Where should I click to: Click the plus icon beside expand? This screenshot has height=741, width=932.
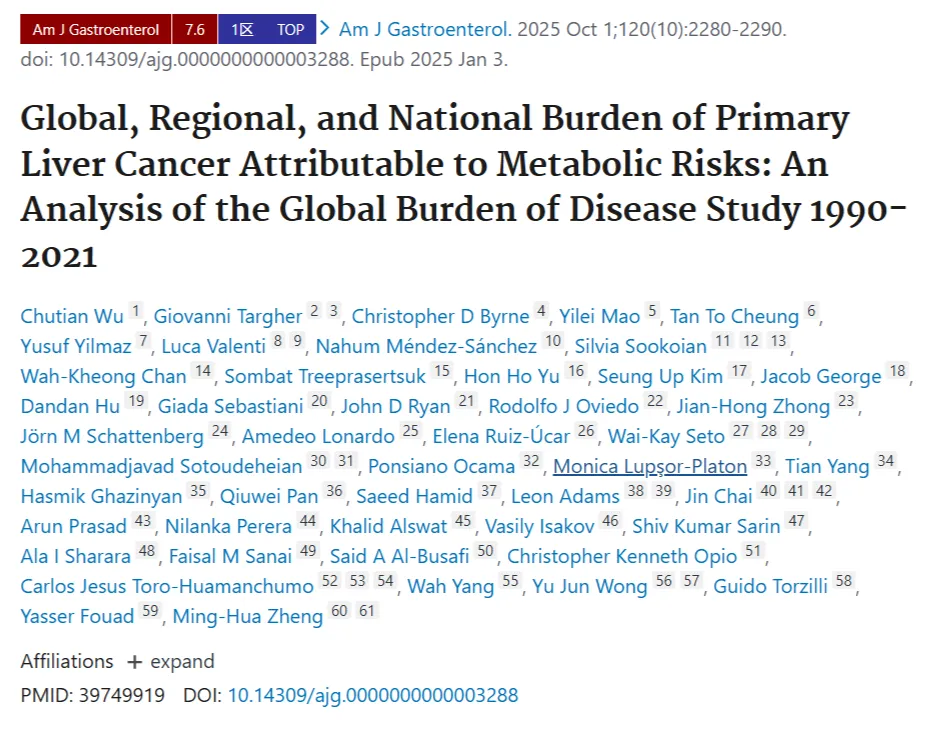135,662
